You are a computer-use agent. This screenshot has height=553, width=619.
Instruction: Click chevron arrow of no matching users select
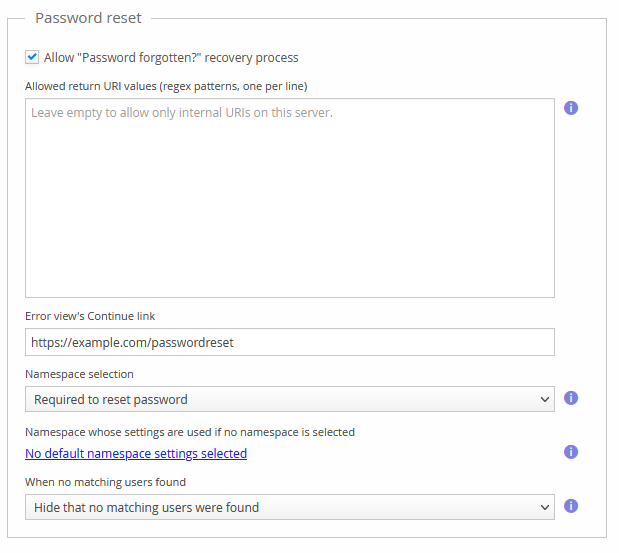coord(545,508)
